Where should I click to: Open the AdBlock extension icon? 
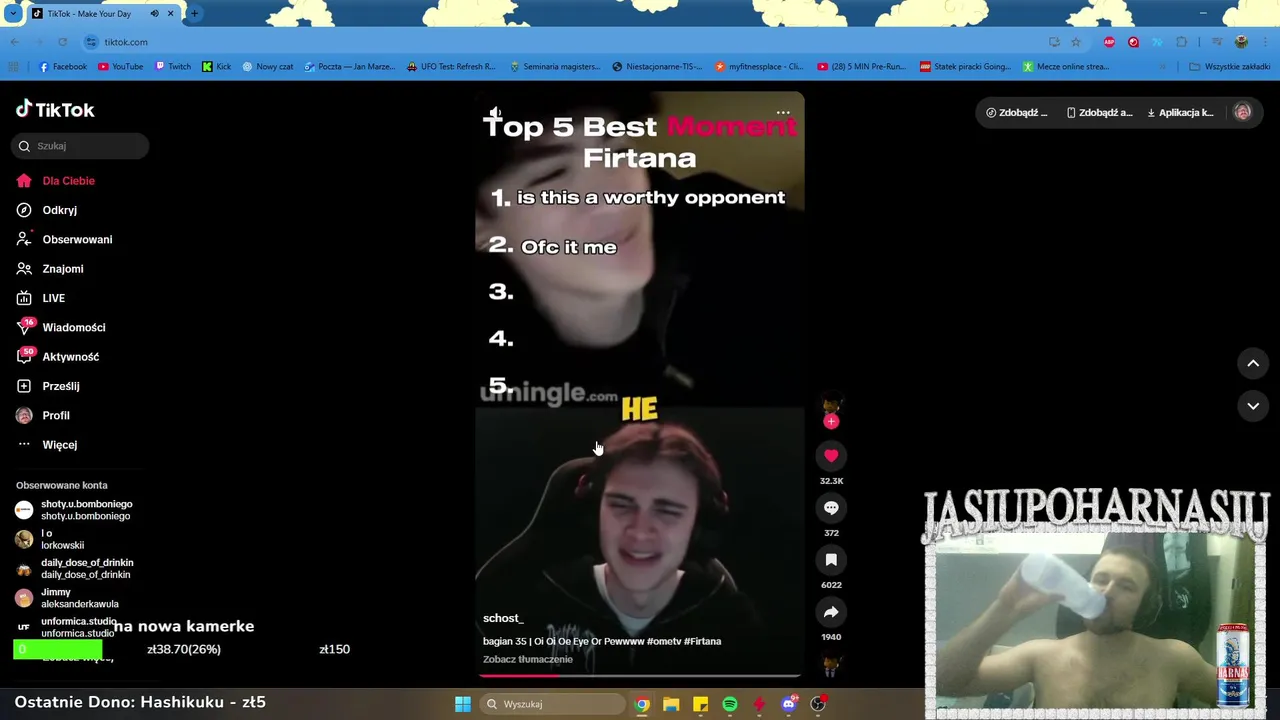[1109, 42]
